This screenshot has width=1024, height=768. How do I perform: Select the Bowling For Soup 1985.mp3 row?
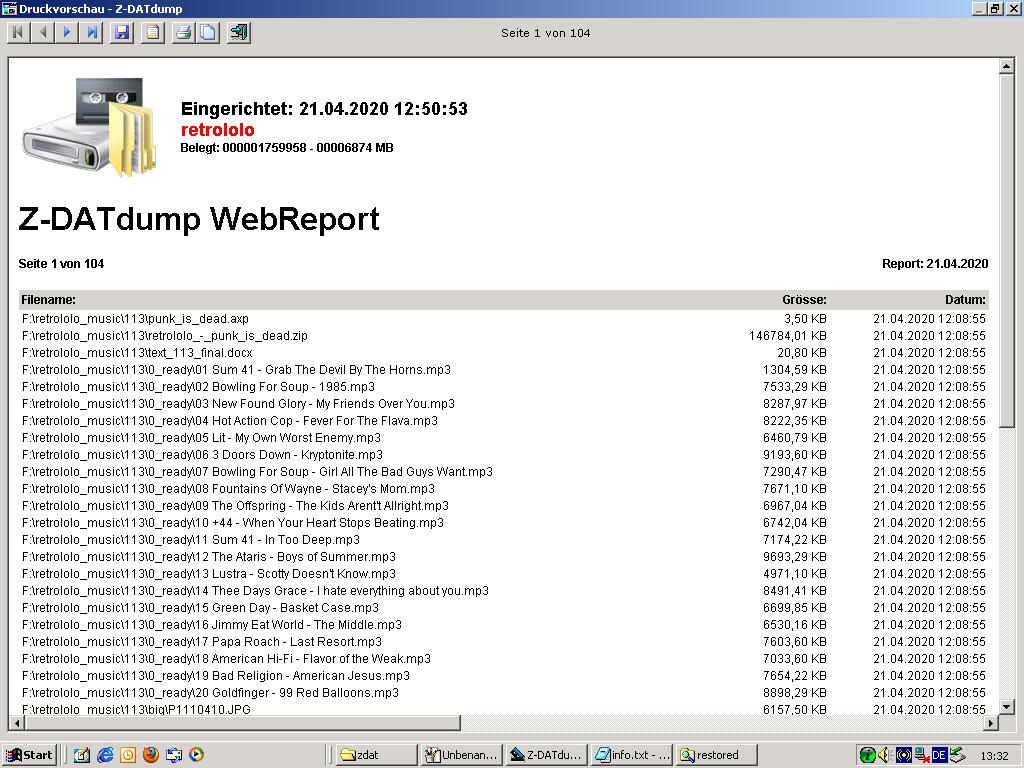point(504,387)
